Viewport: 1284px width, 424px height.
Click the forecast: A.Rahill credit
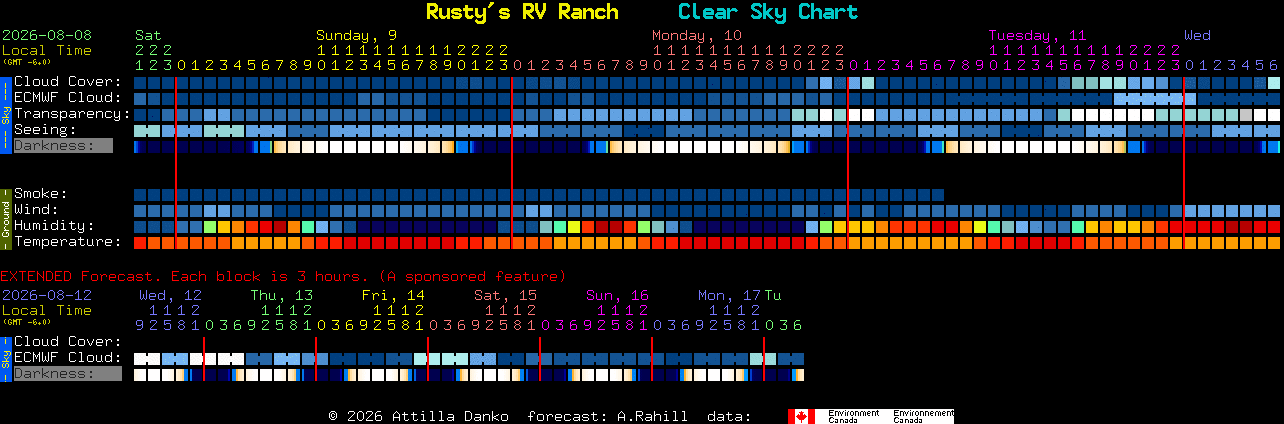607,415
